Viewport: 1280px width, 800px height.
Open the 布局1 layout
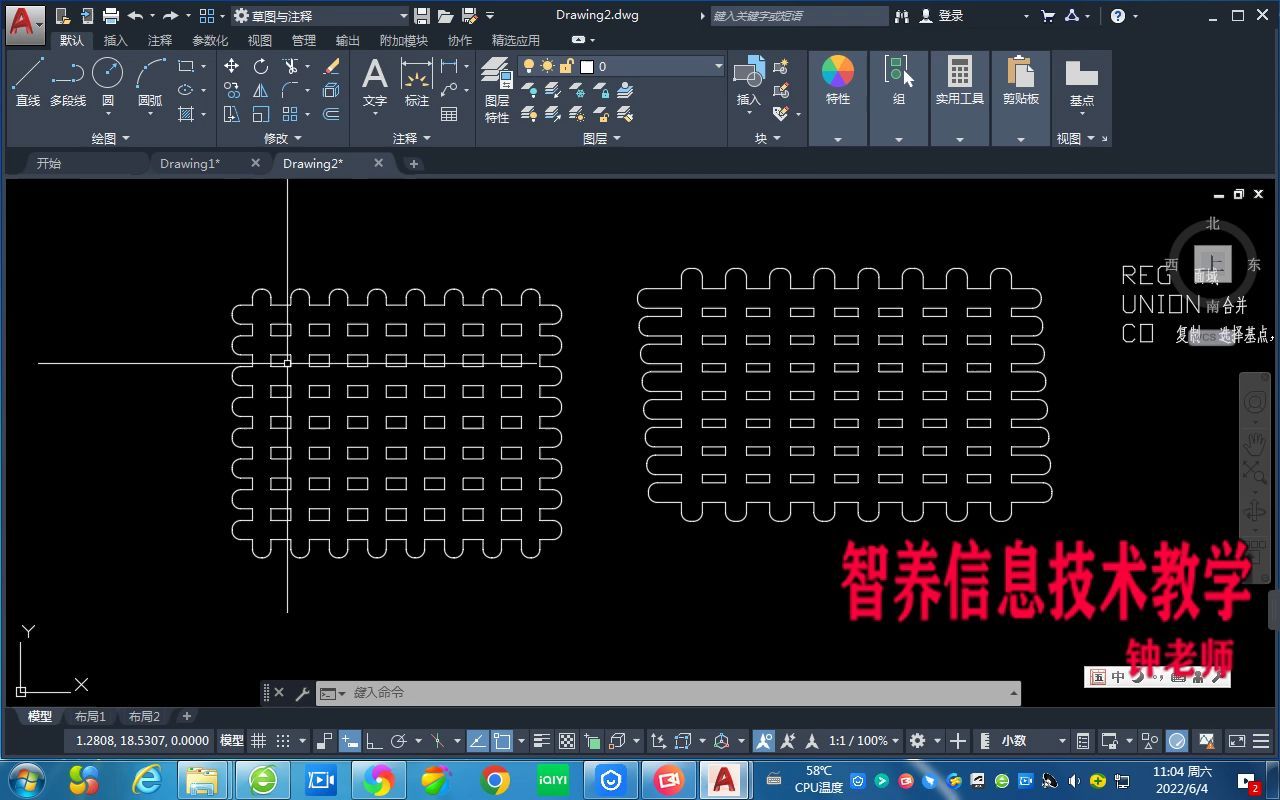[89, 716]
